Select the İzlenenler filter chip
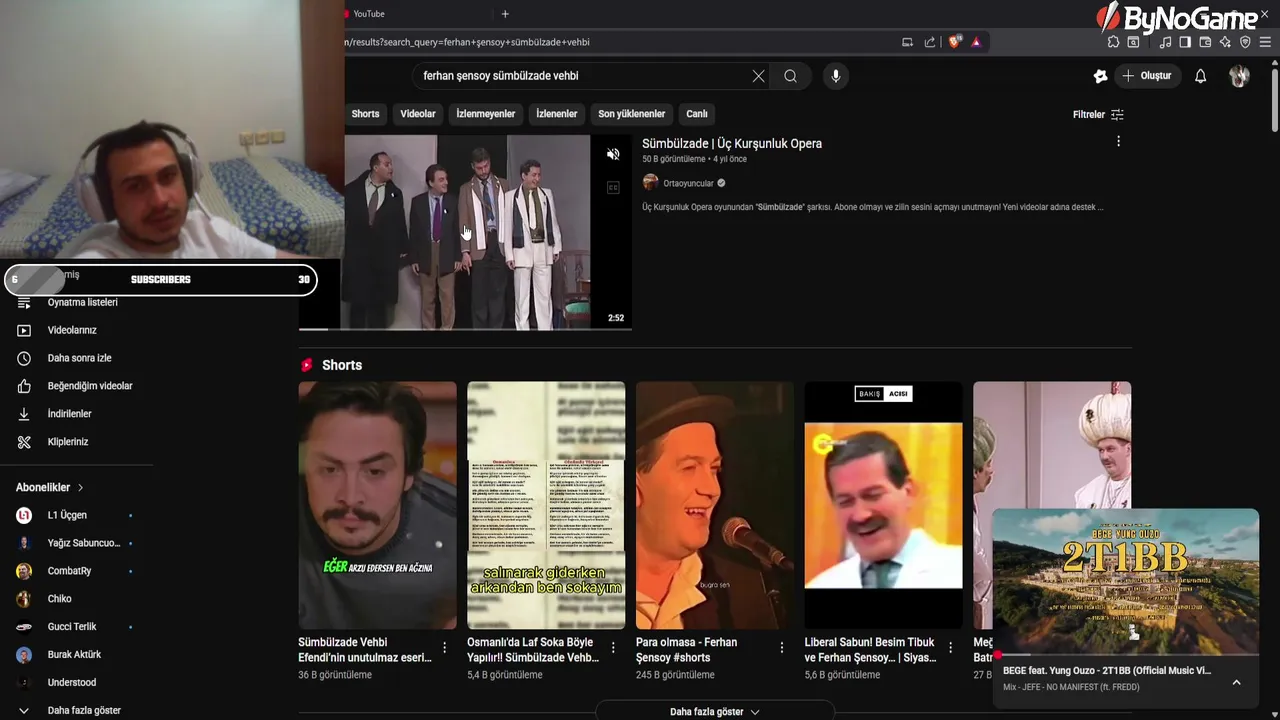Screen dimensions: 1280x720 (557, 114)
